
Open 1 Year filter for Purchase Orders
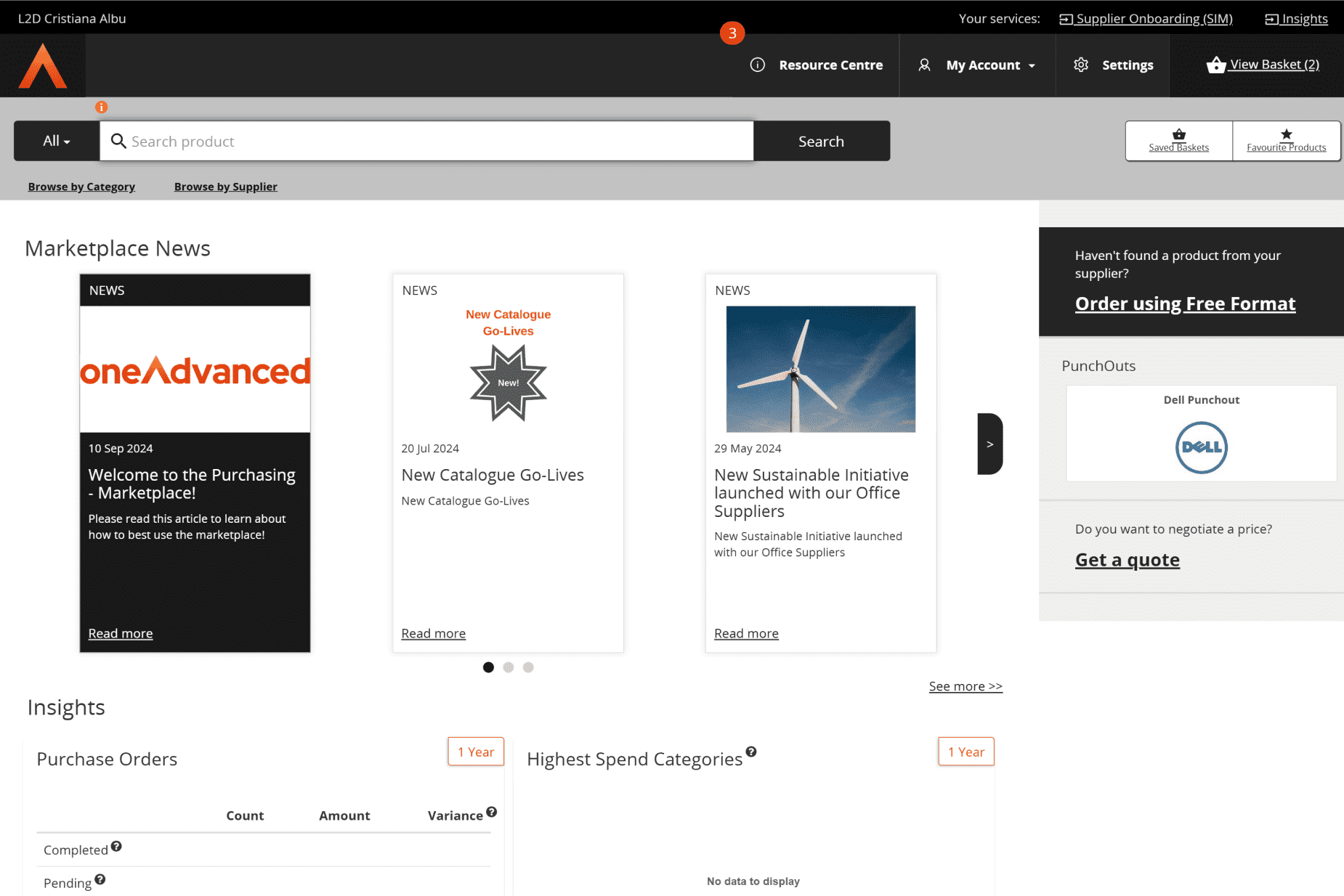coord(476,752)
